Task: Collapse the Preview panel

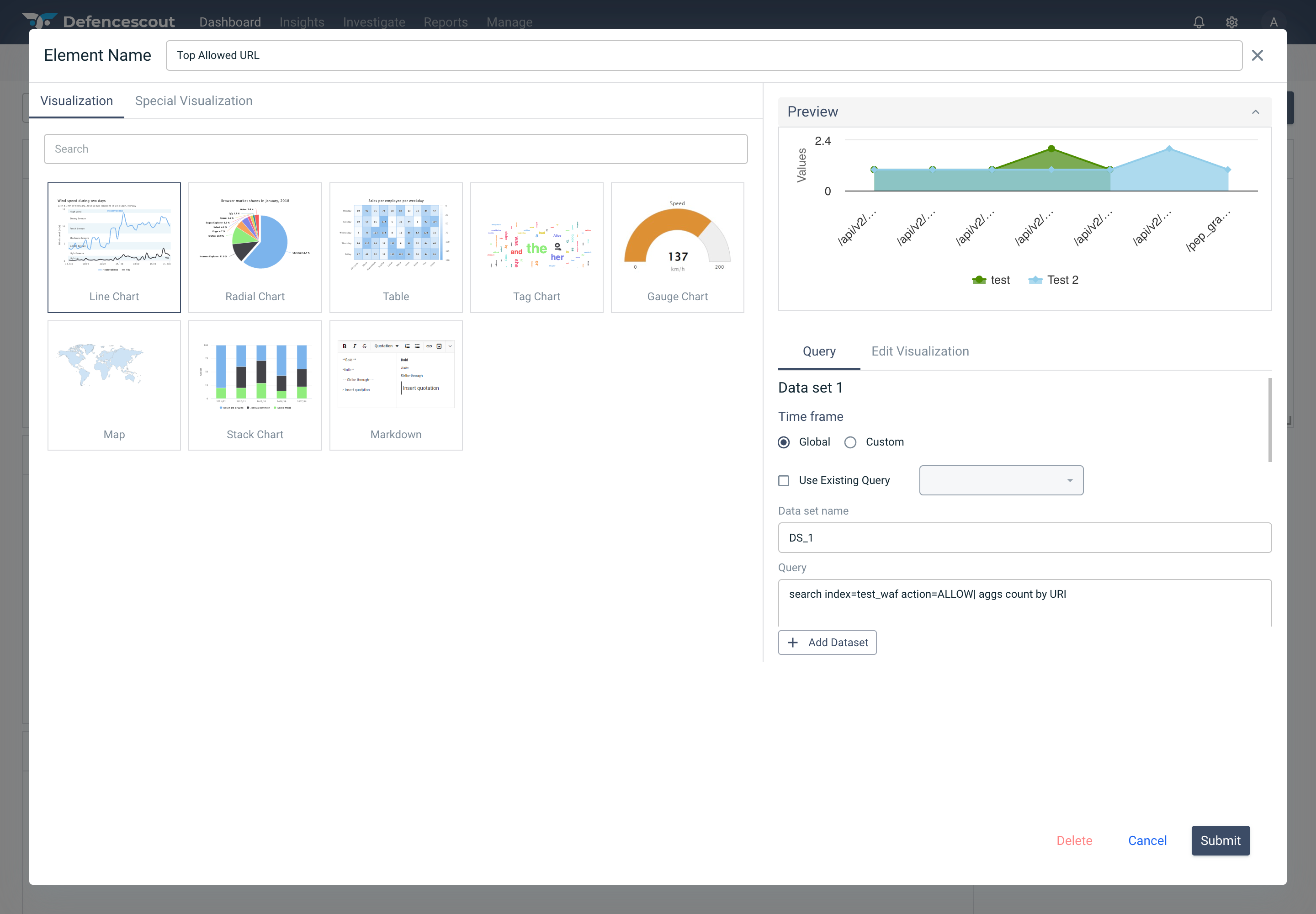Action: tap(1255, 112)
